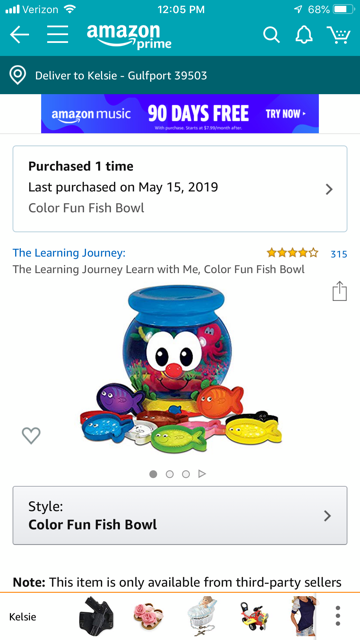This screenshot has width=360, height=640.
Task: Open The Learning Journey brand link
Action: 69,253
